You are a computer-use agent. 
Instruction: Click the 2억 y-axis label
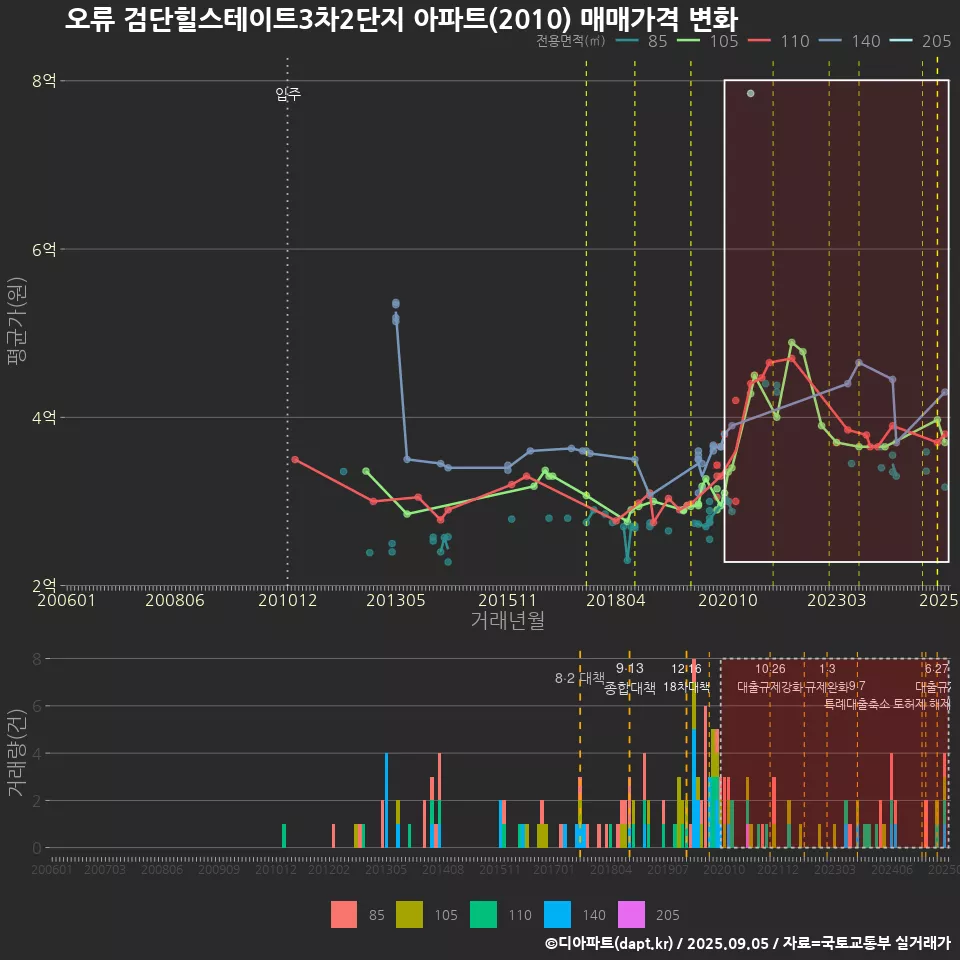[x=44, y=586]
